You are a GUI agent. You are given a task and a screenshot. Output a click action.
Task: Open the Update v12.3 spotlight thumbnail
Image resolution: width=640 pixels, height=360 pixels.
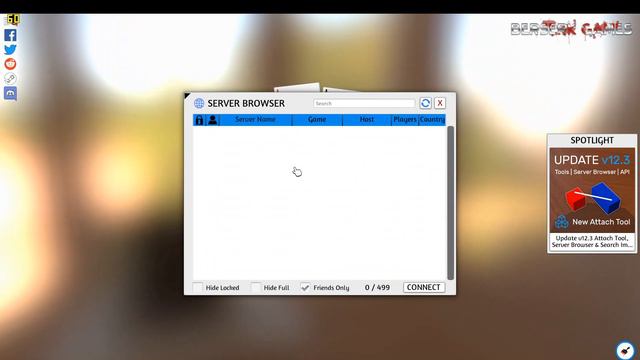coord(592,190)
